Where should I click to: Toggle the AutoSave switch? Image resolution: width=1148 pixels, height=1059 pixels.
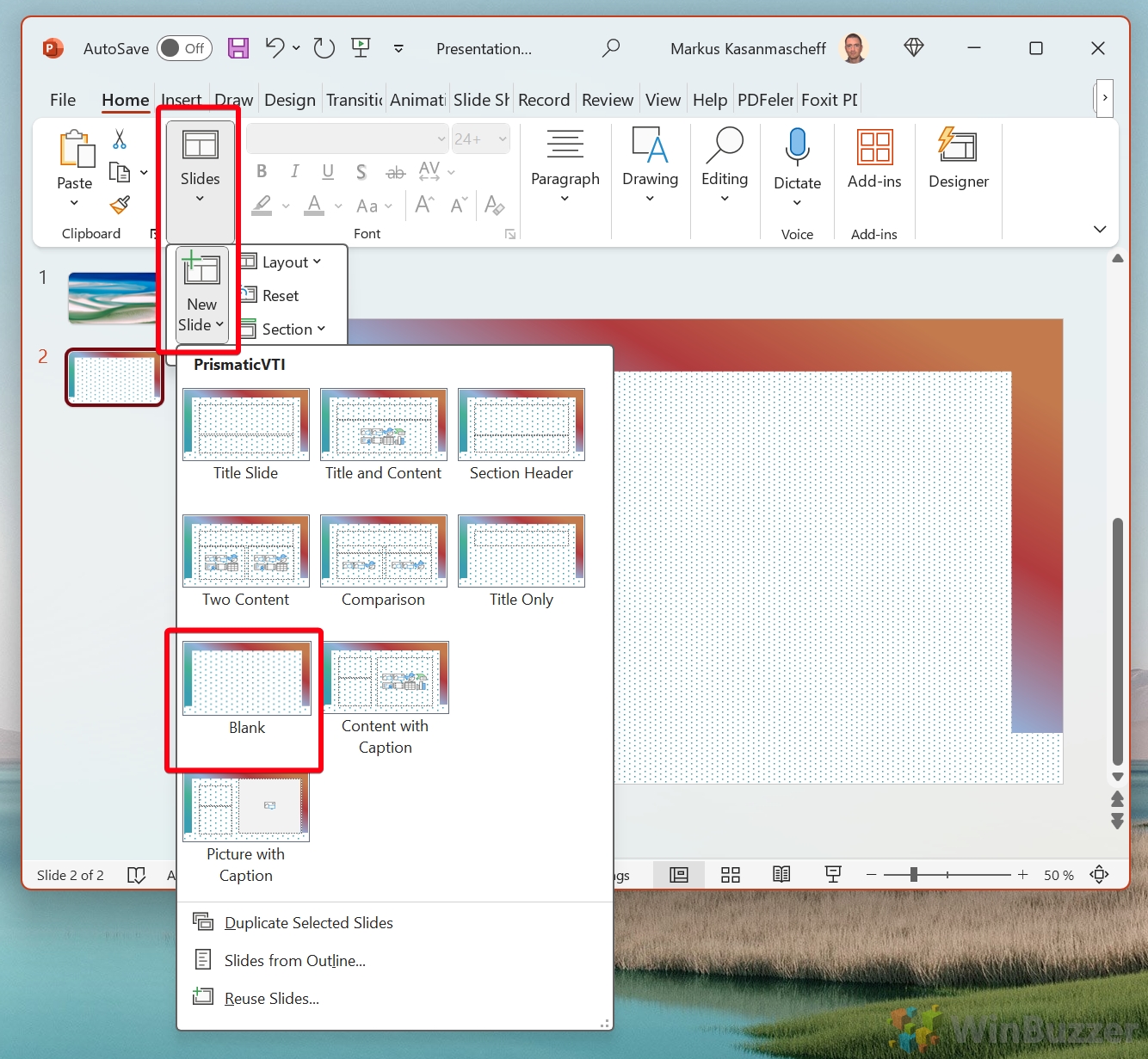tap(185, 48)
